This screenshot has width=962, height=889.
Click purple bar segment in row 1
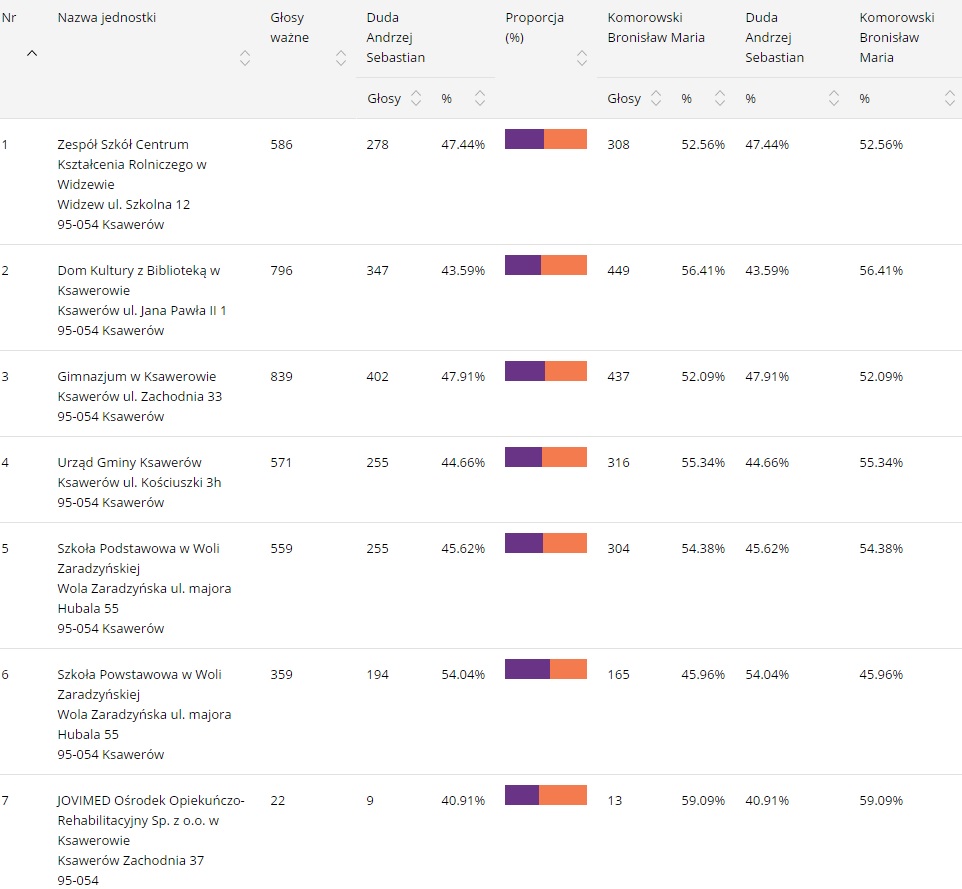coord(524,139)
